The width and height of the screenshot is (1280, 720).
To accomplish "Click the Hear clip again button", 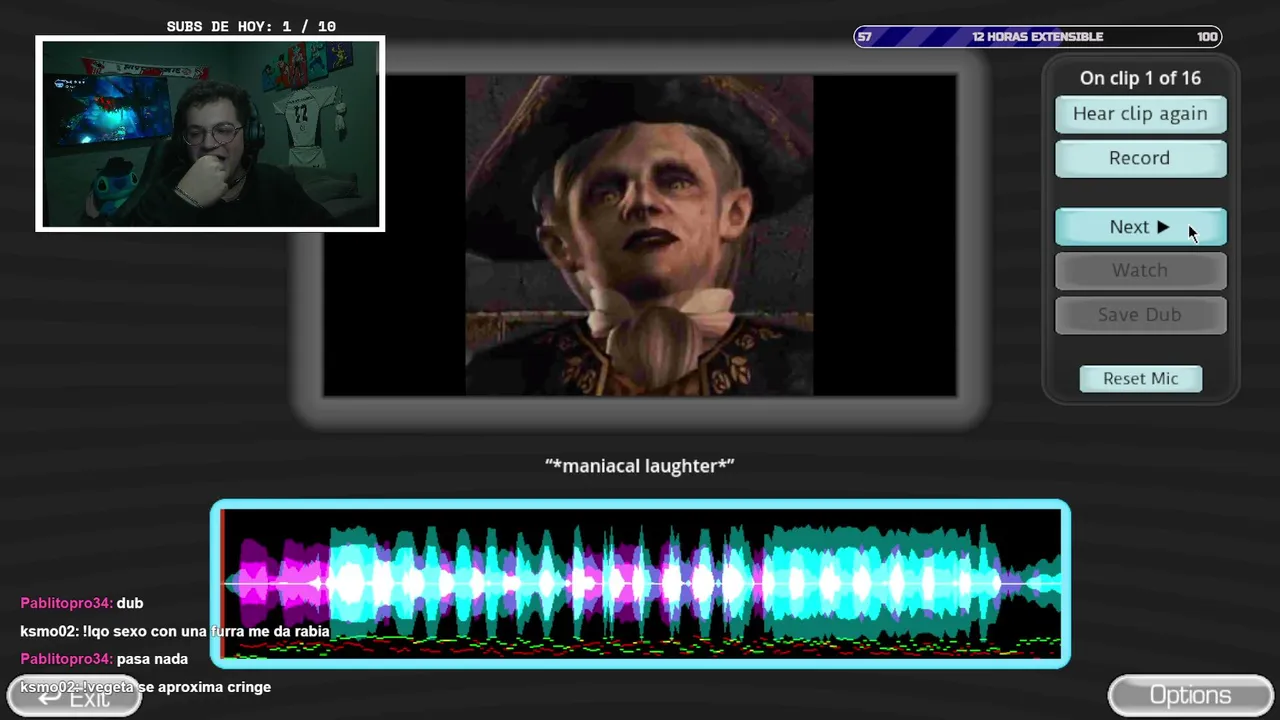I will tap(1140, 114).
